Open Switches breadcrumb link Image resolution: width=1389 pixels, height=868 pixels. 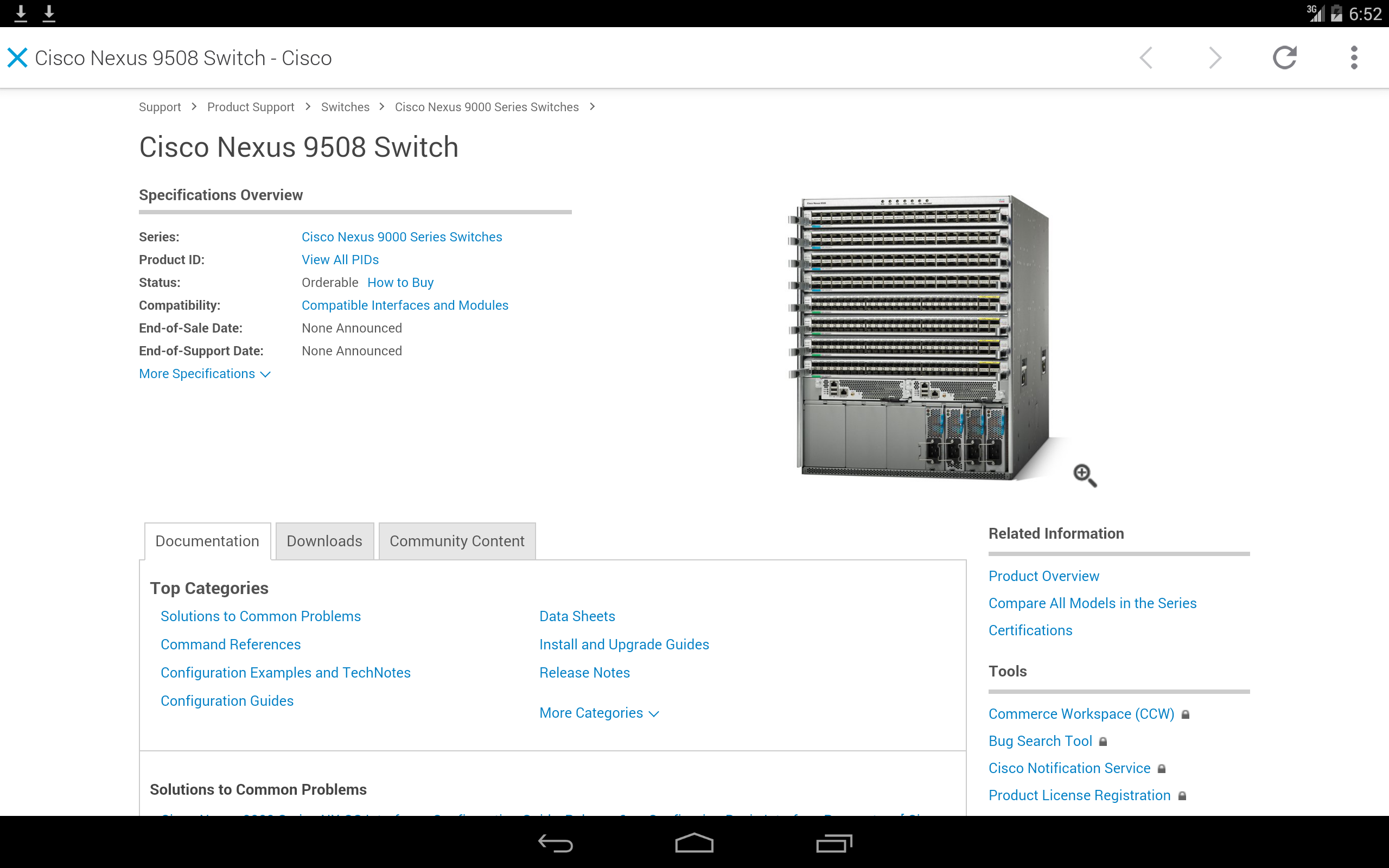pos(345,107)
